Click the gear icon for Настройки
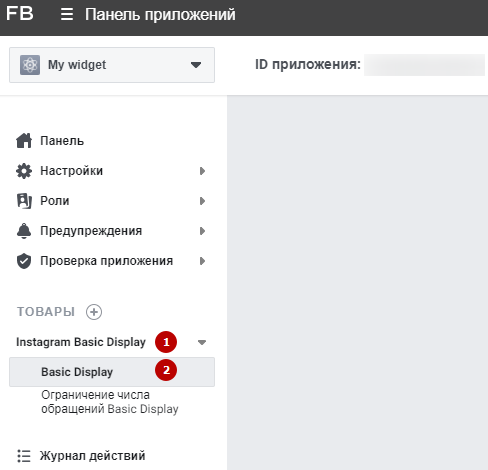 click(24, 171)
